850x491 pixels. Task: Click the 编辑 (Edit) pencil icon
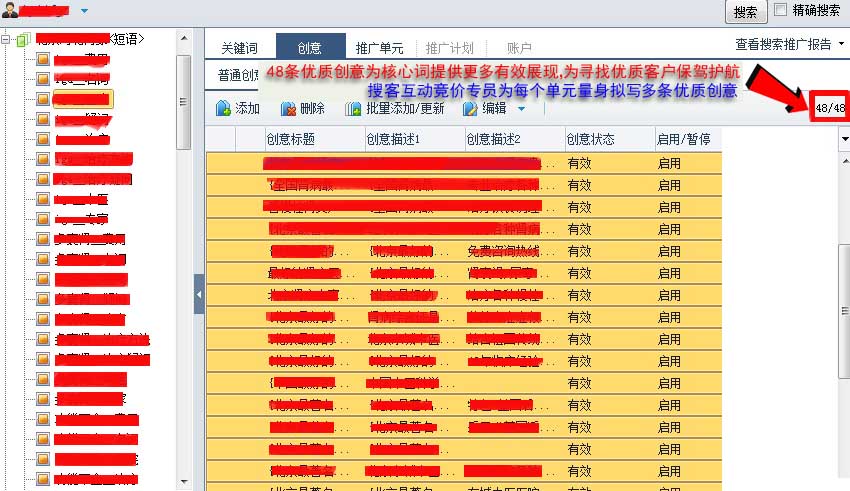point(470,109)
